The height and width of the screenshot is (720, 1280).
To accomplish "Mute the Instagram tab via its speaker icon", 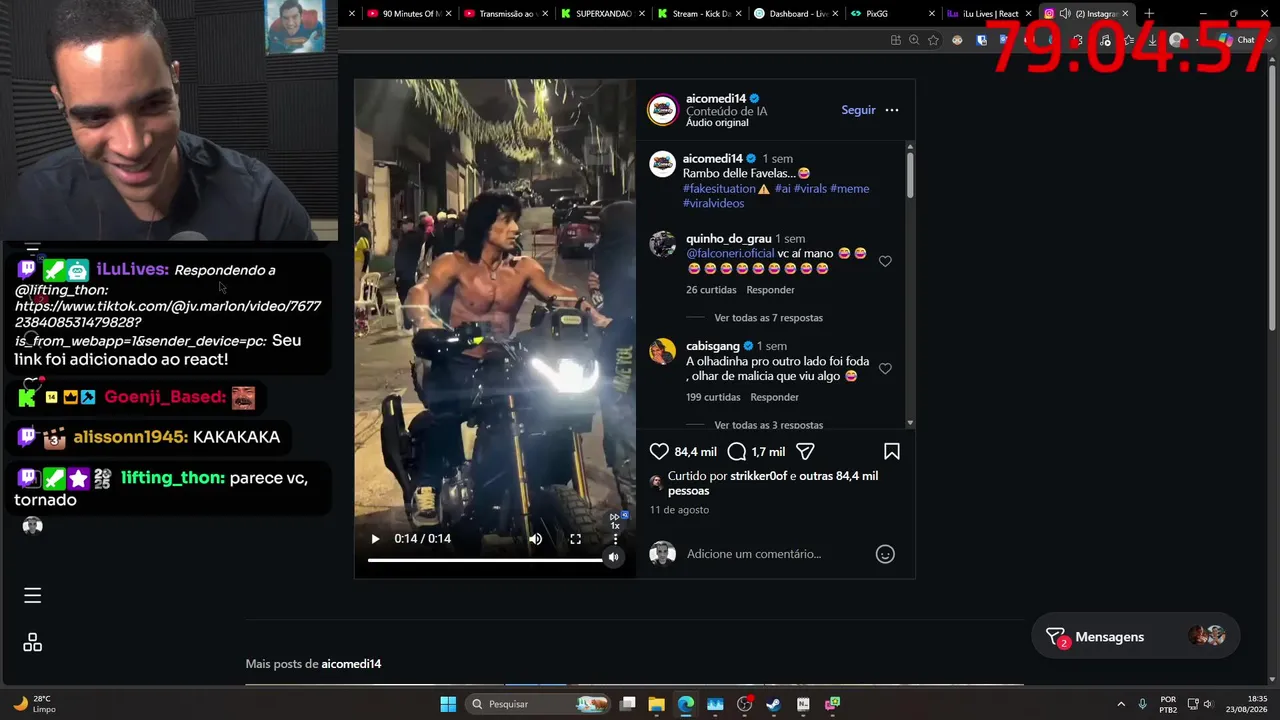I will (1065, 14).
